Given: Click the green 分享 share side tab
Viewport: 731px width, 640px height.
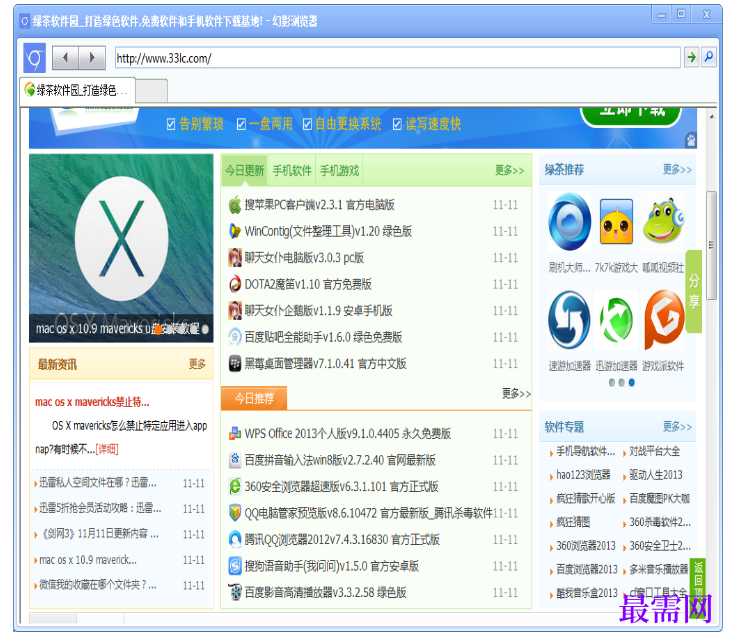Looking at the screenshot, I should [x=694, y=291].
